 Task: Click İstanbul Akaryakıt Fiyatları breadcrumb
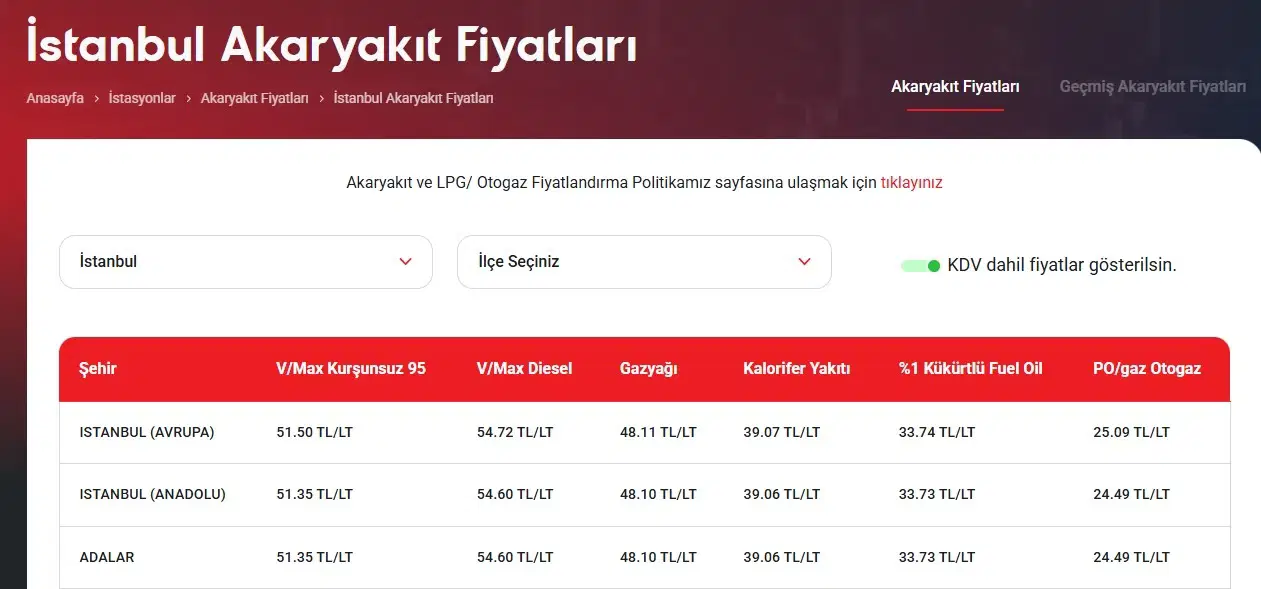pos(413,98)
